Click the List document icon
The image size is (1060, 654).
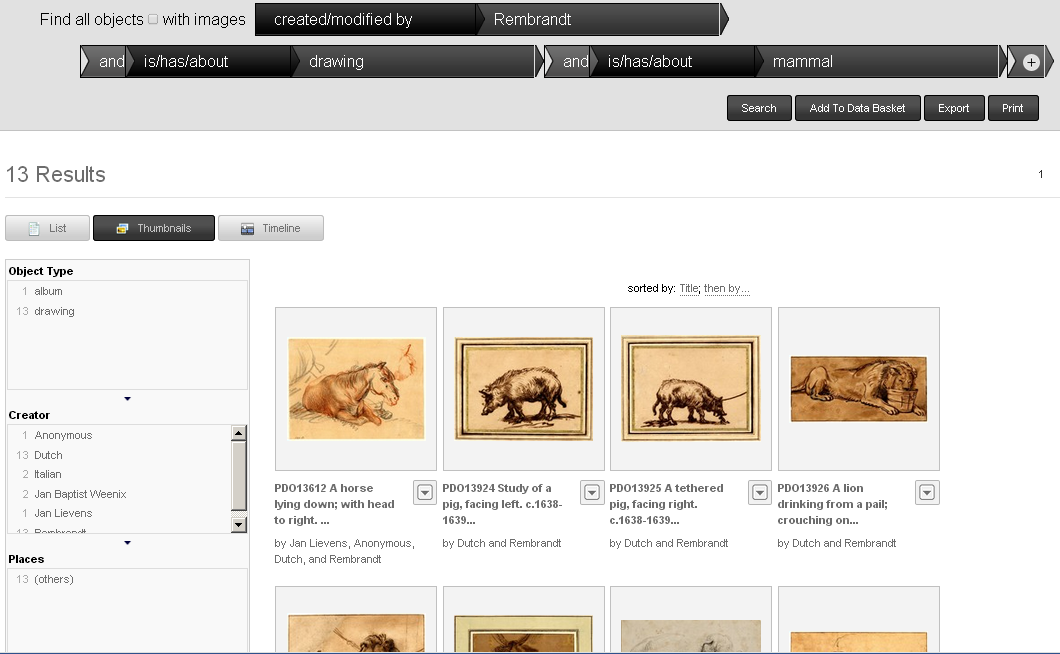[34, 229]
